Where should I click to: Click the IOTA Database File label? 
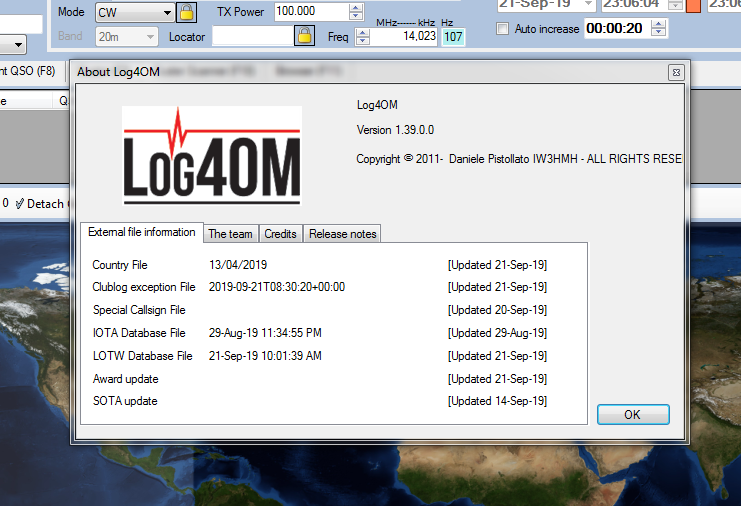pos(139,333)
